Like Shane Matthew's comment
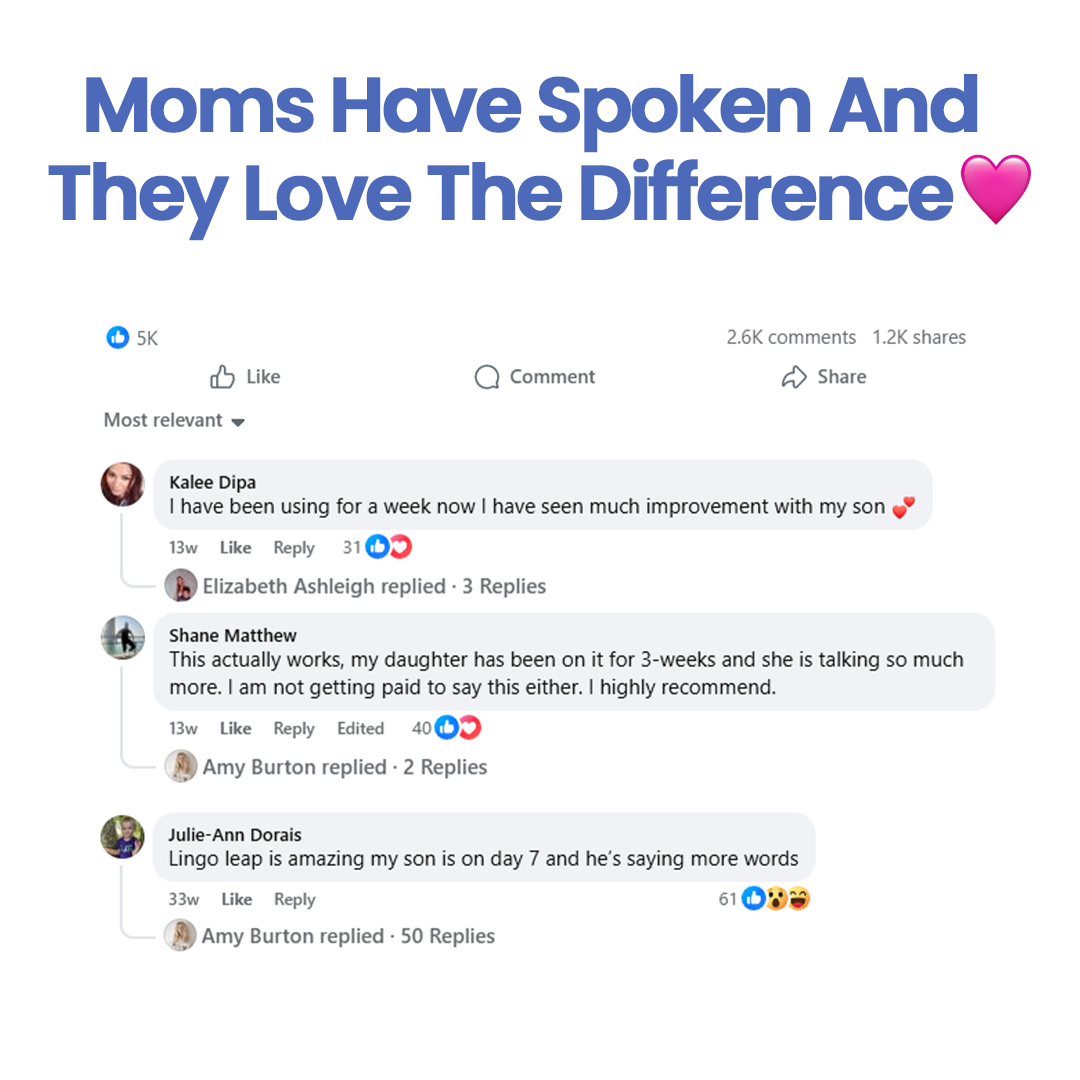This screenshot has height=1080, width=1080. 235,728
